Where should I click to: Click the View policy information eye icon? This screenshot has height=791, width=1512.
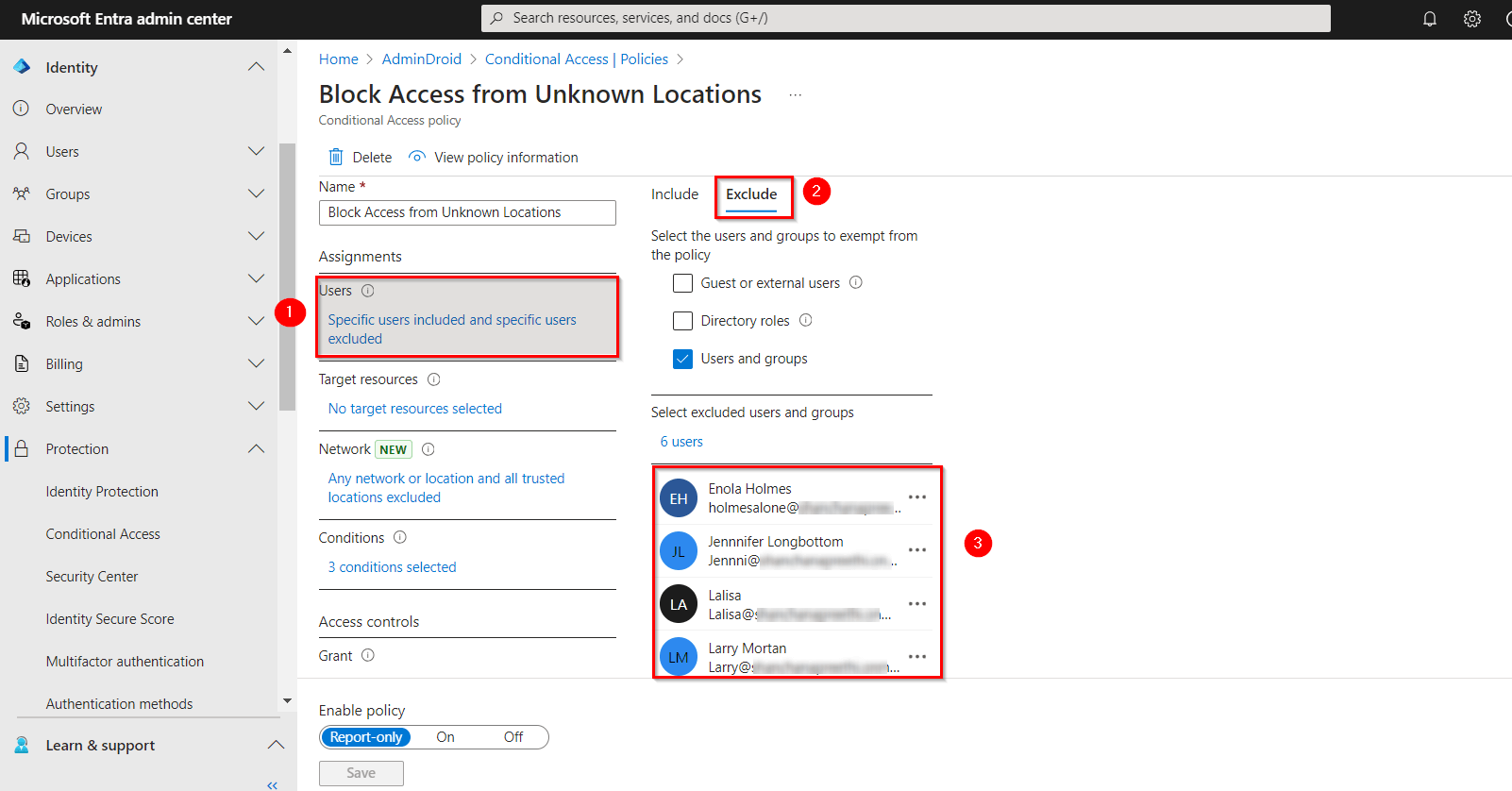[416, 157]
